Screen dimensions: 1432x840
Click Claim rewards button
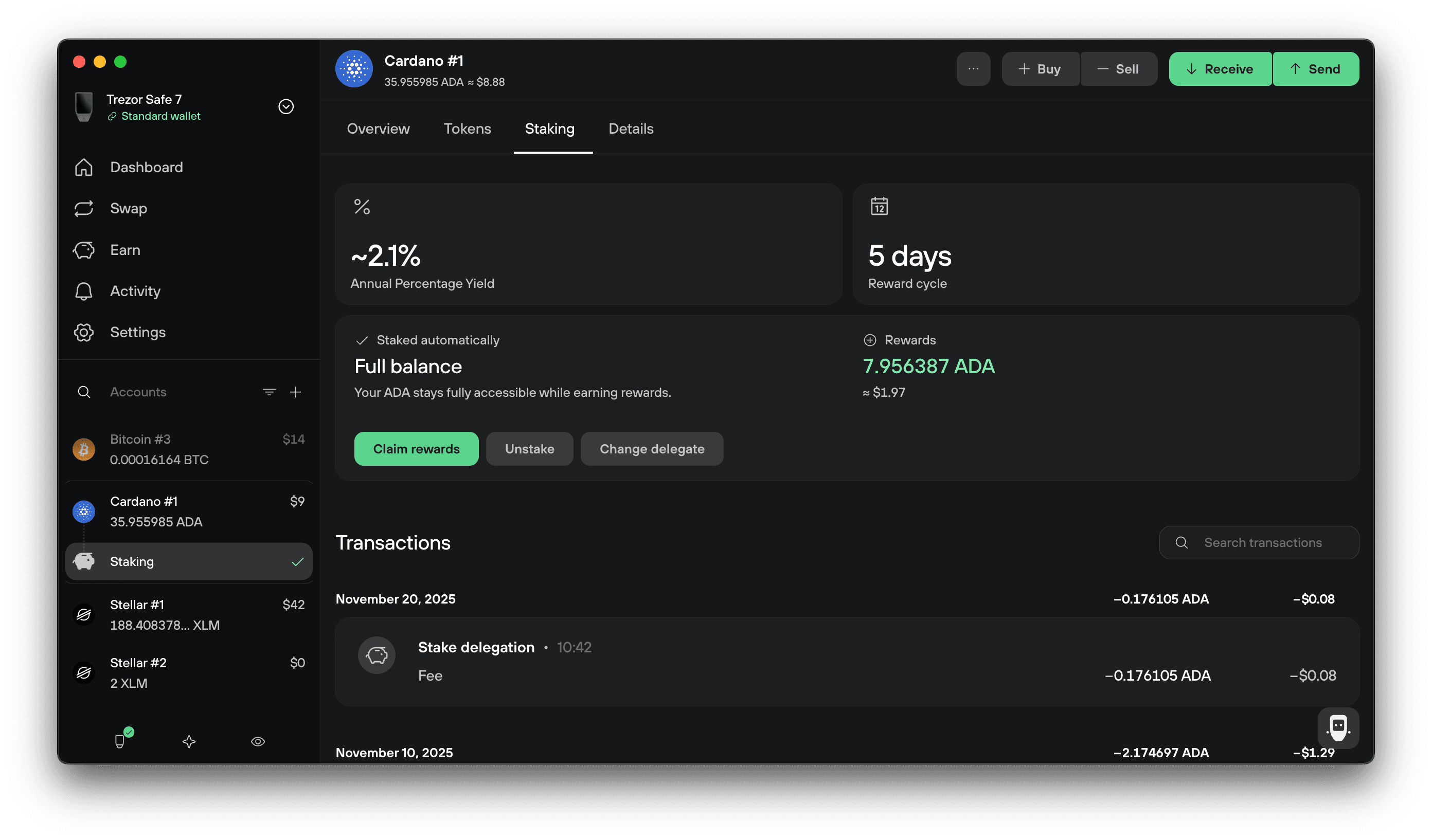(x=417, y=449)
